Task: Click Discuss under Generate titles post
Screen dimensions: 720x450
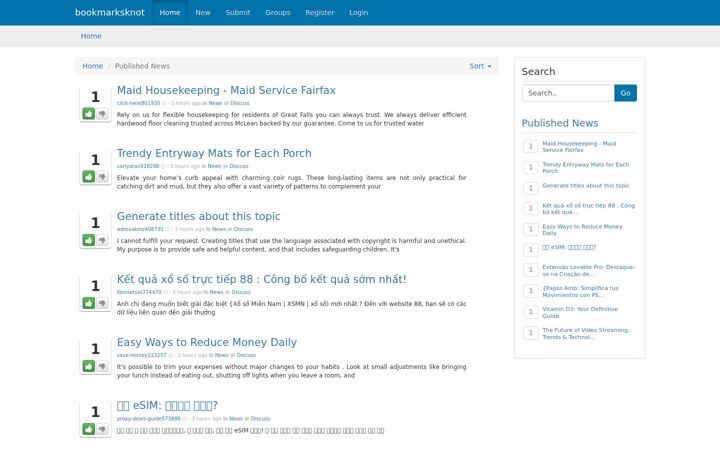Action: click(x=243, y=229)
